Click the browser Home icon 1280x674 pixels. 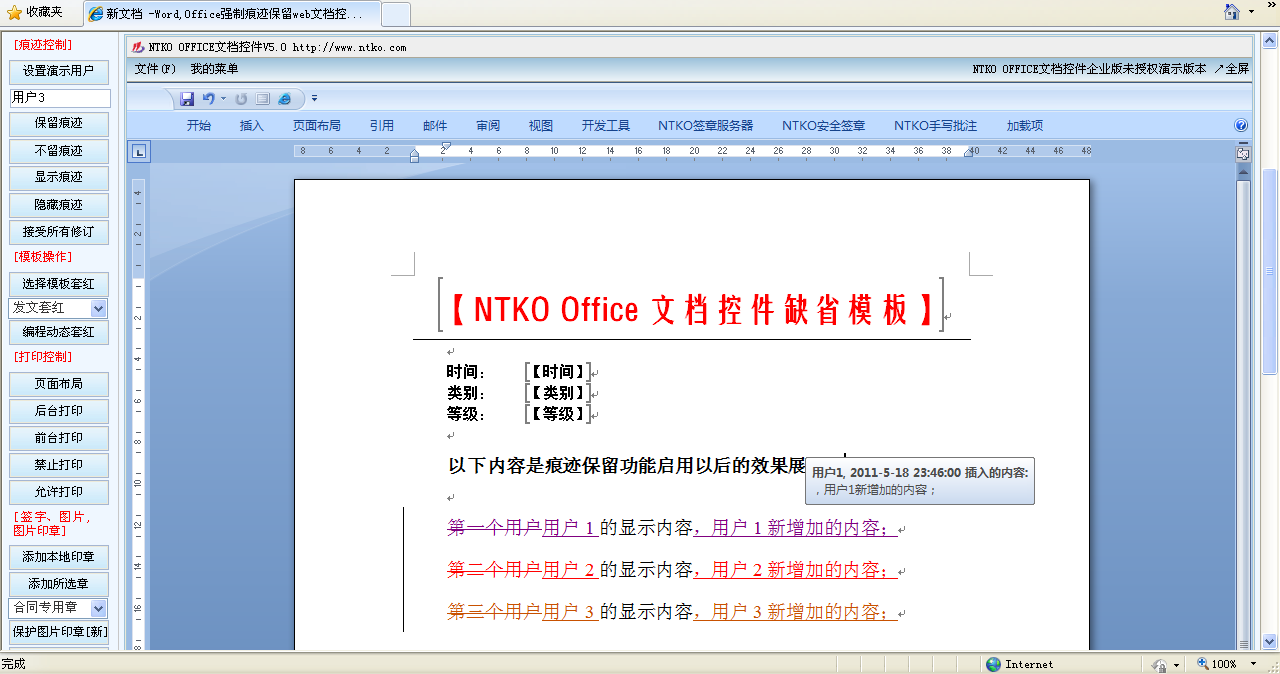[x=1233, y=12]
